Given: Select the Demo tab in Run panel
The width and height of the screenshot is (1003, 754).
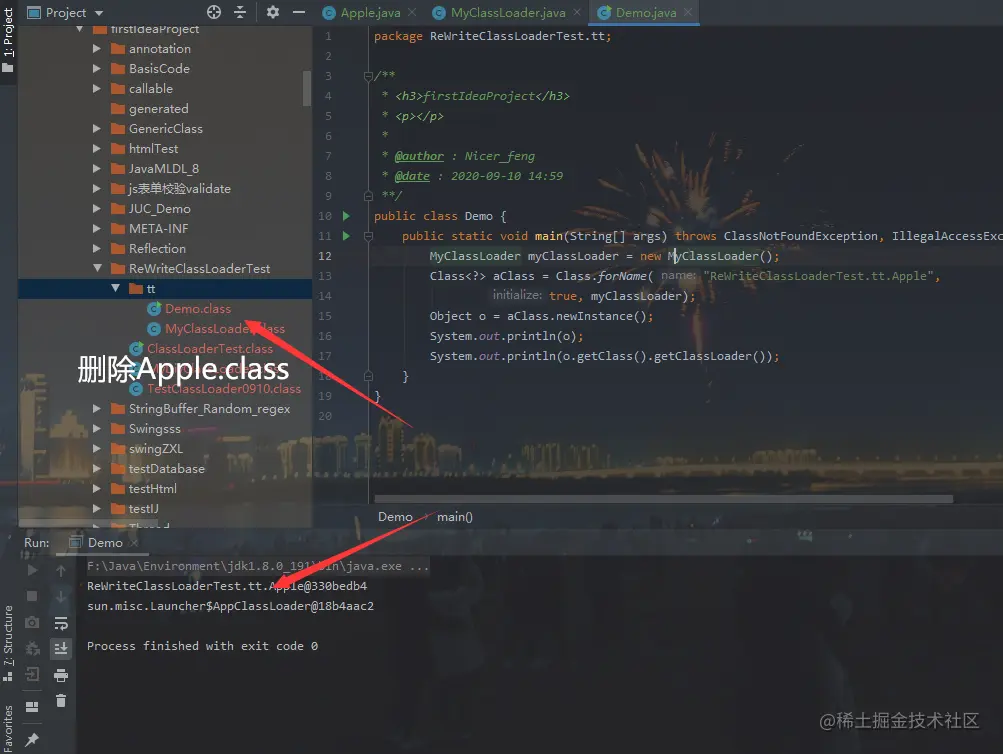Looking at the screenshot, I should [105, 543].
